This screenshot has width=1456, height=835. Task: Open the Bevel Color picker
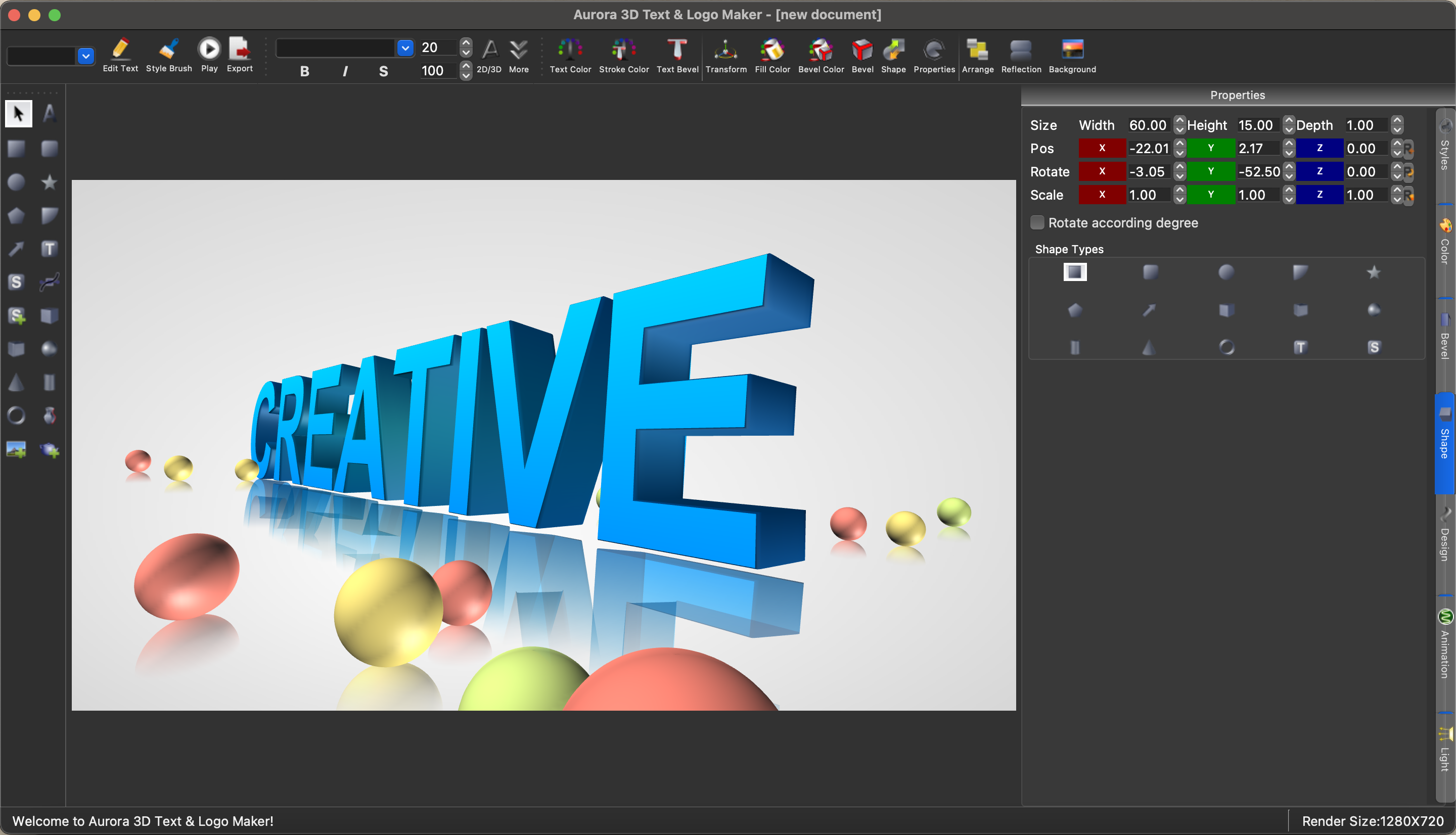(821, 56)
